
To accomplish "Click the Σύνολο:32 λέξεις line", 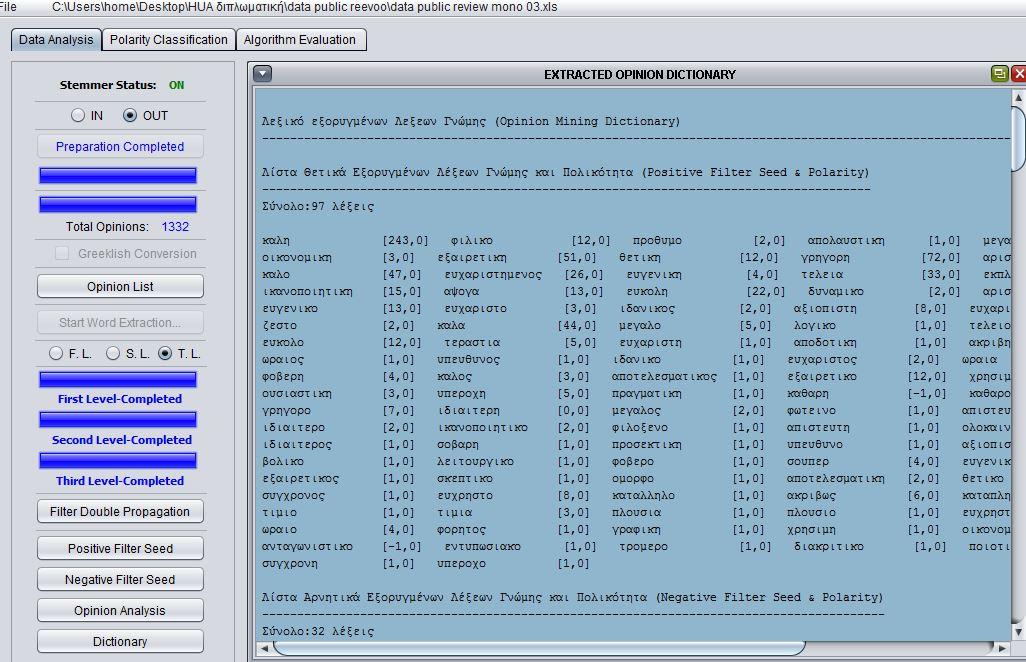I will point(318,632).
